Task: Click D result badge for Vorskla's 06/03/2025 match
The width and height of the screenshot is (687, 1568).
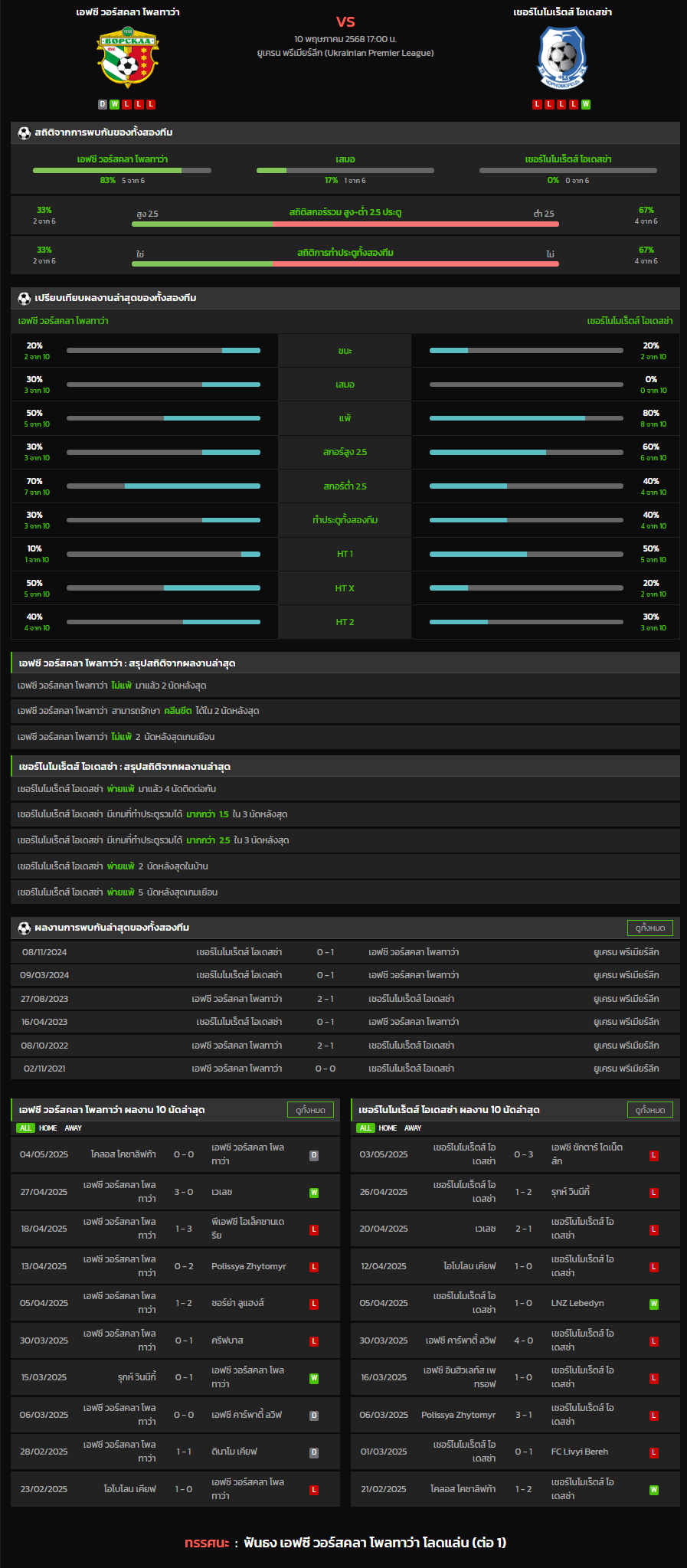Action: pyautogui.click(x=314, y=1416)
